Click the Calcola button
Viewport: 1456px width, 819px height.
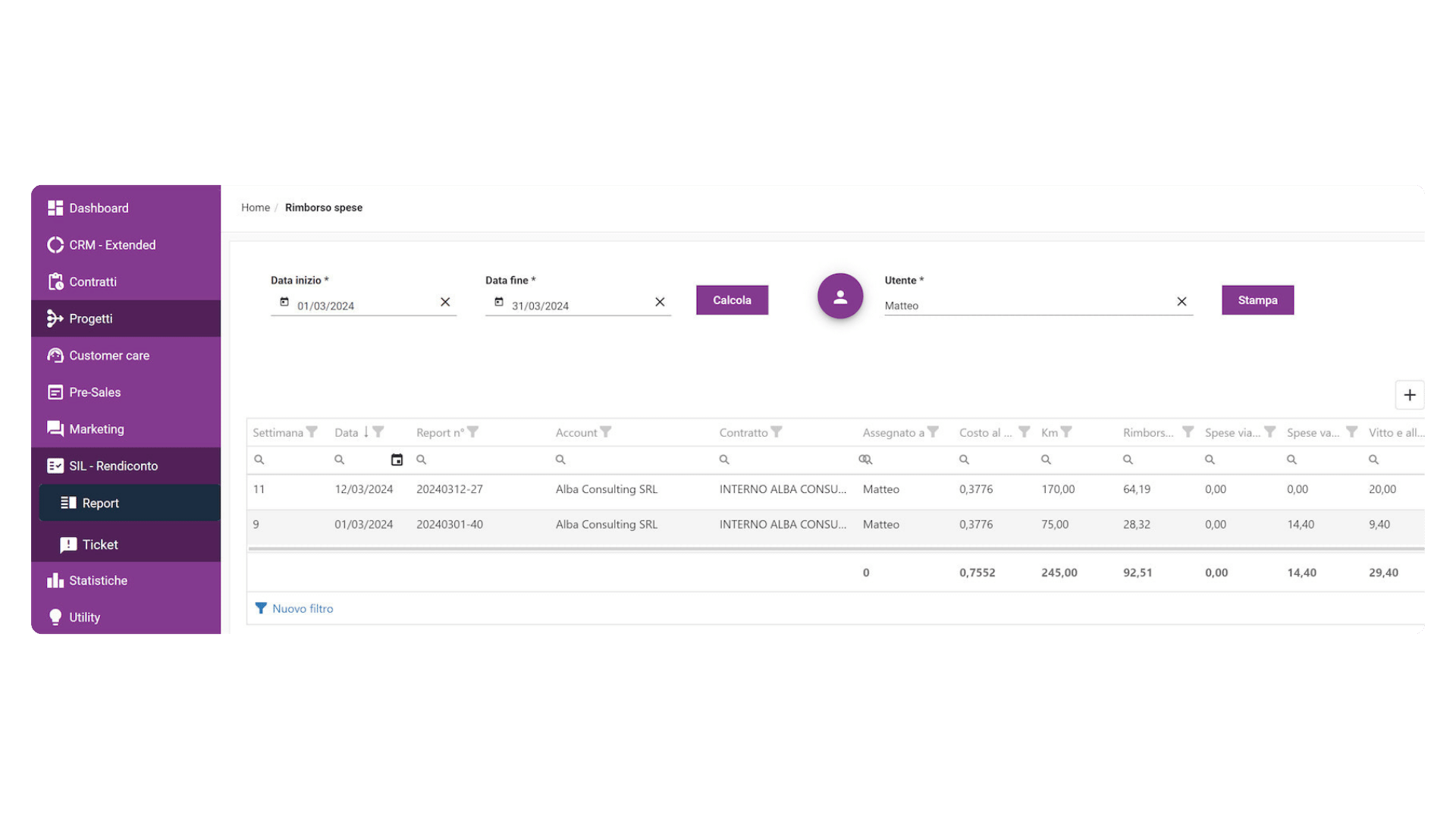pyautogui.click(x=732, y=300)
